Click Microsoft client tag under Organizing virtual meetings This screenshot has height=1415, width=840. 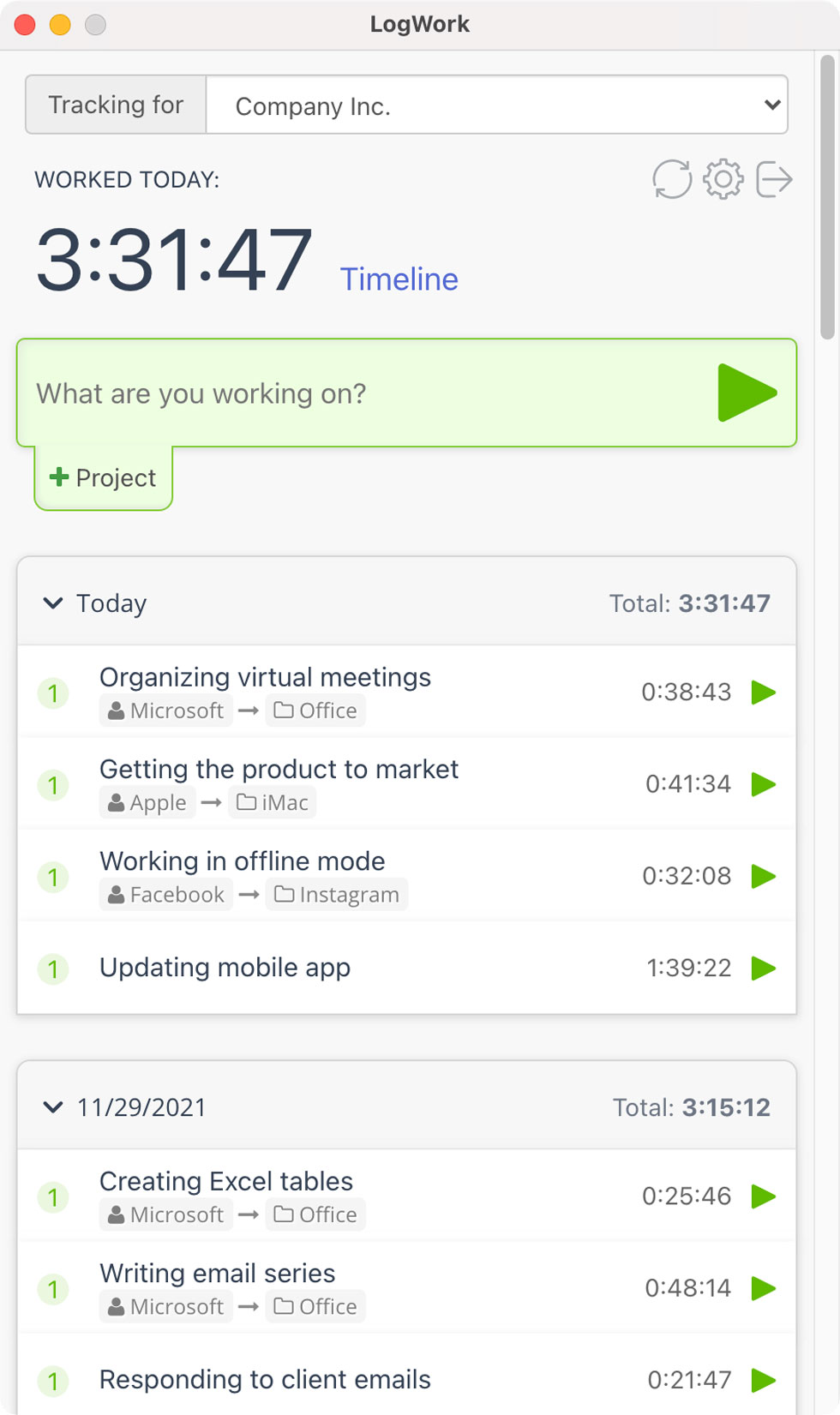coord(166,710)
